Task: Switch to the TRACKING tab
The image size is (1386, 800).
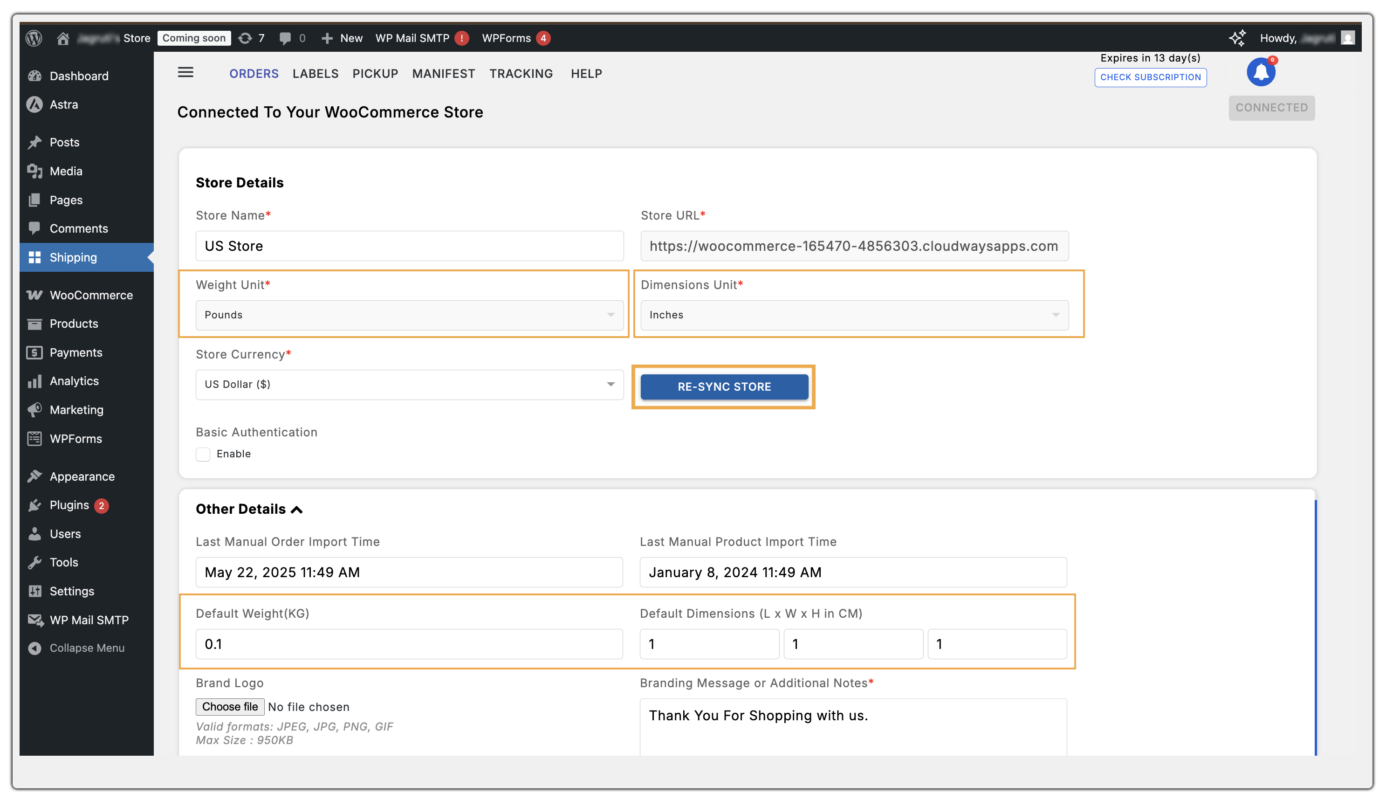Action: pos(521,73)
